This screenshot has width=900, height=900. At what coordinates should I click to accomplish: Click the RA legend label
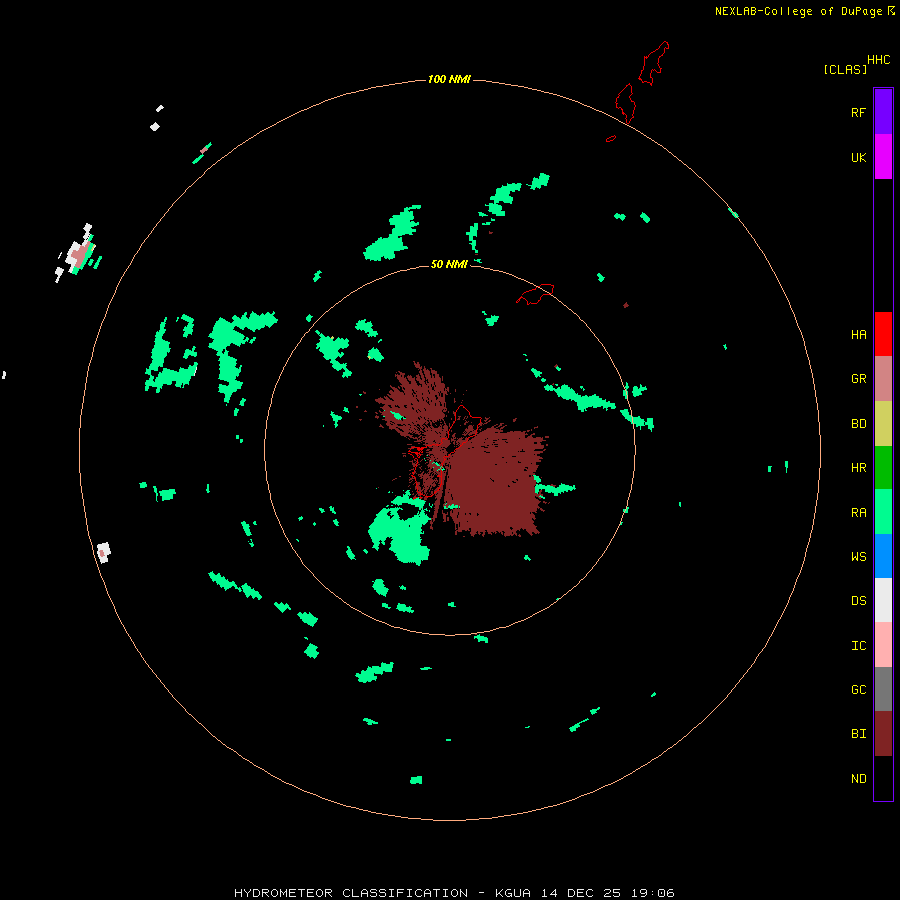858,513
